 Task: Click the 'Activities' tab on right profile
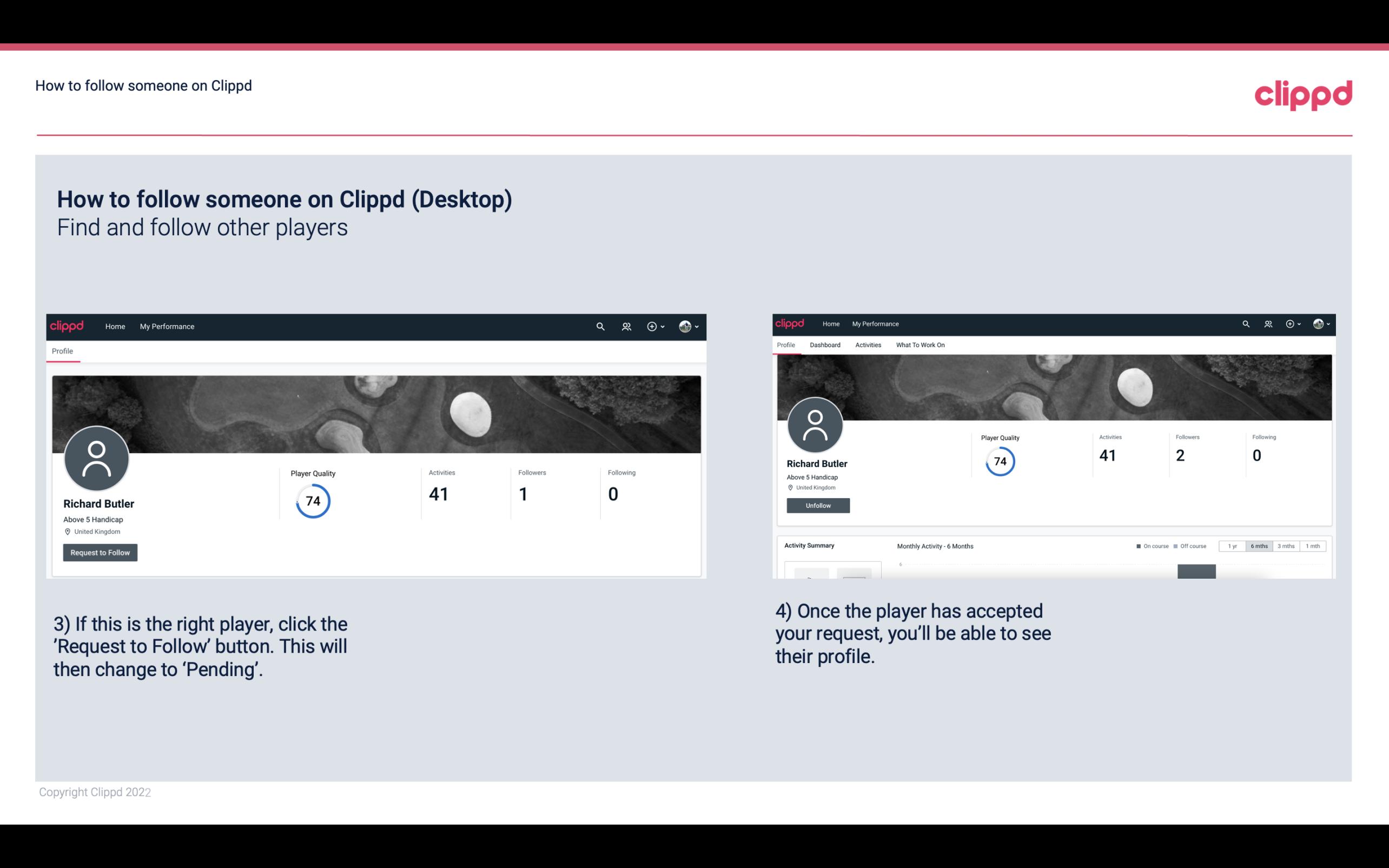click(x=867, y=345)
